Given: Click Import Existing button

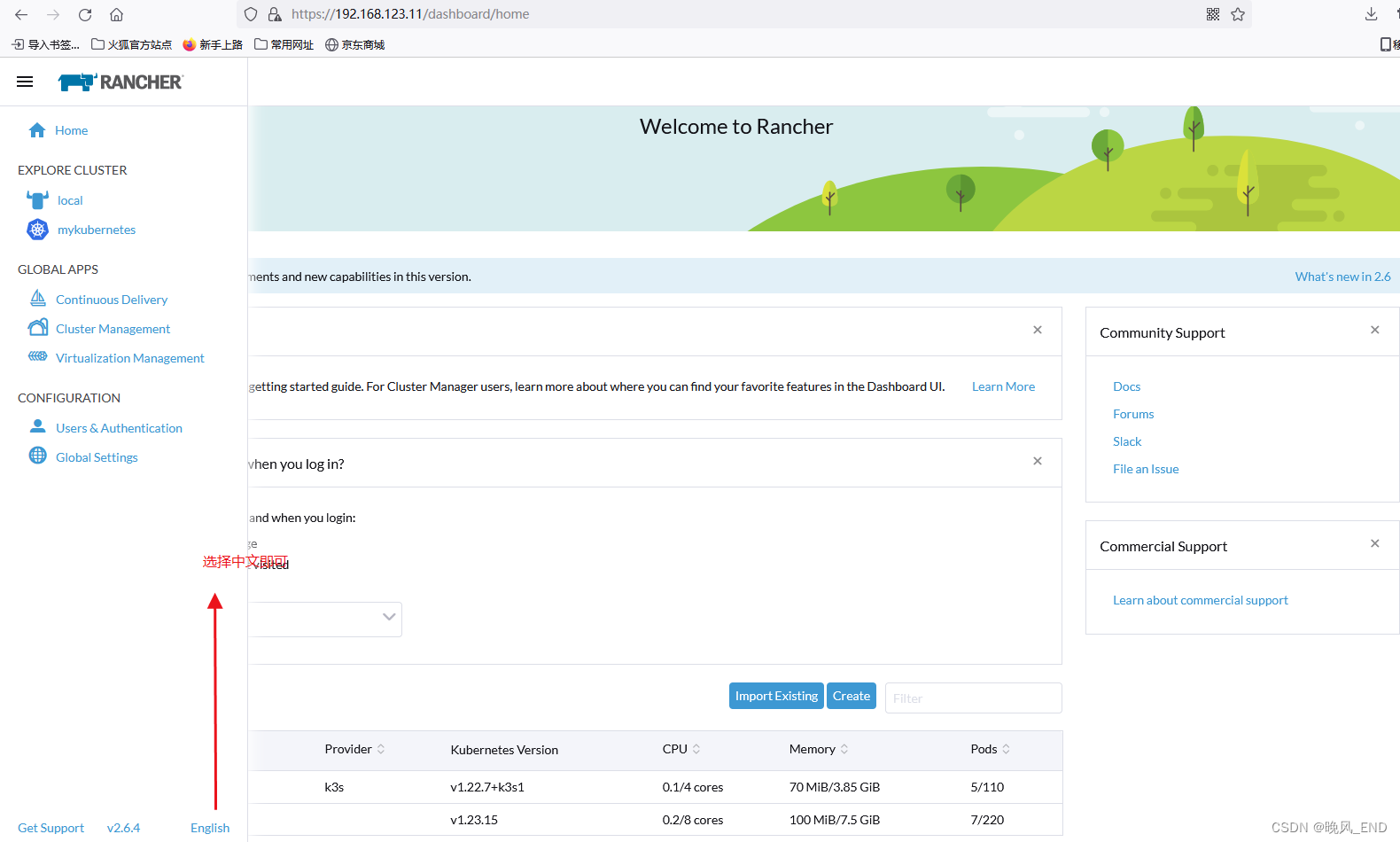Looking at the screenshot, I should 776,696.
